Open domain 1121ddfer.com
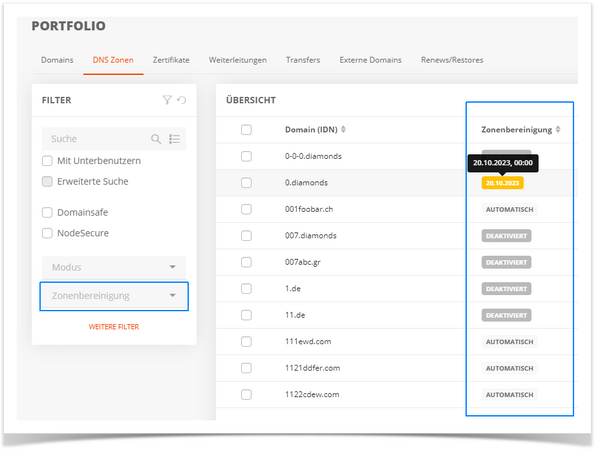 click(x=312, y=368)
